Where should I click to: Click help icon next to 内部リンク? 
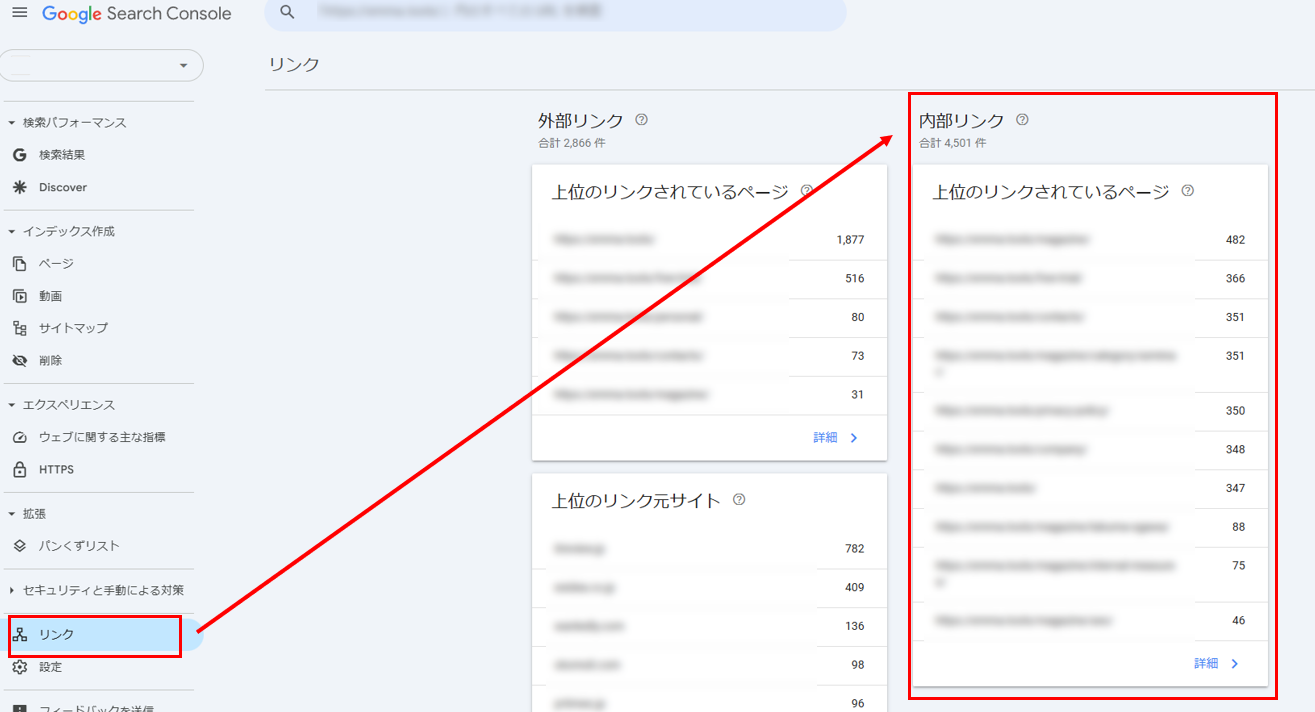pos(1022,120)
